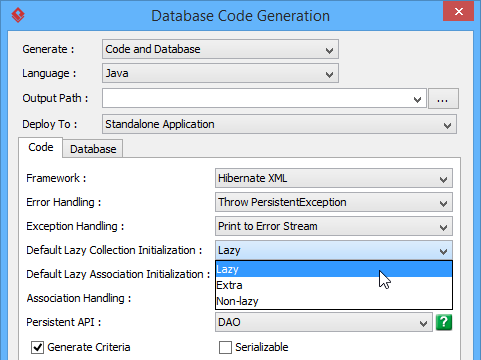
Task: Click the Framework label
Action: click(56, 178)
